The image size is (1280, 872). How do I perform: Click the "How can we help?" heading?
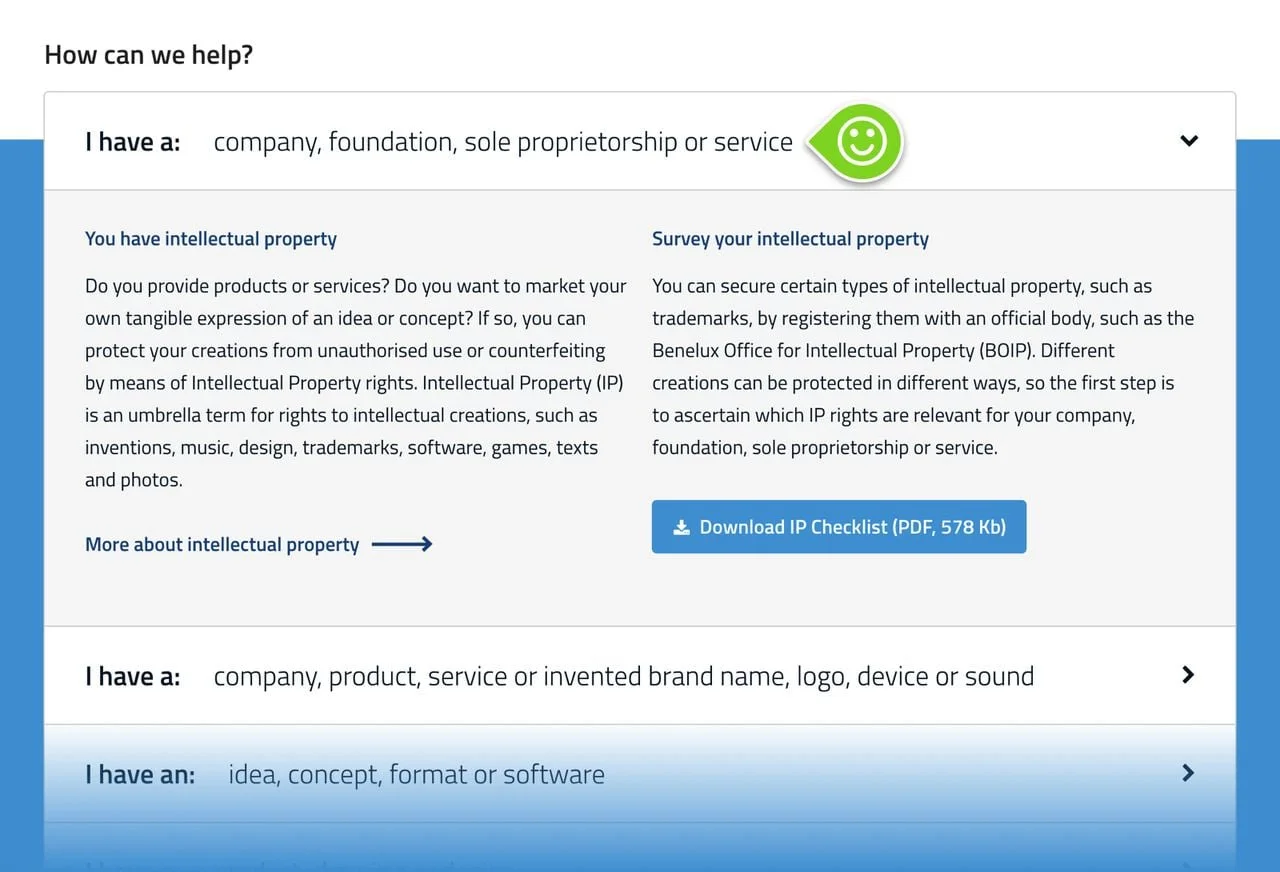(x=149, y=54)
